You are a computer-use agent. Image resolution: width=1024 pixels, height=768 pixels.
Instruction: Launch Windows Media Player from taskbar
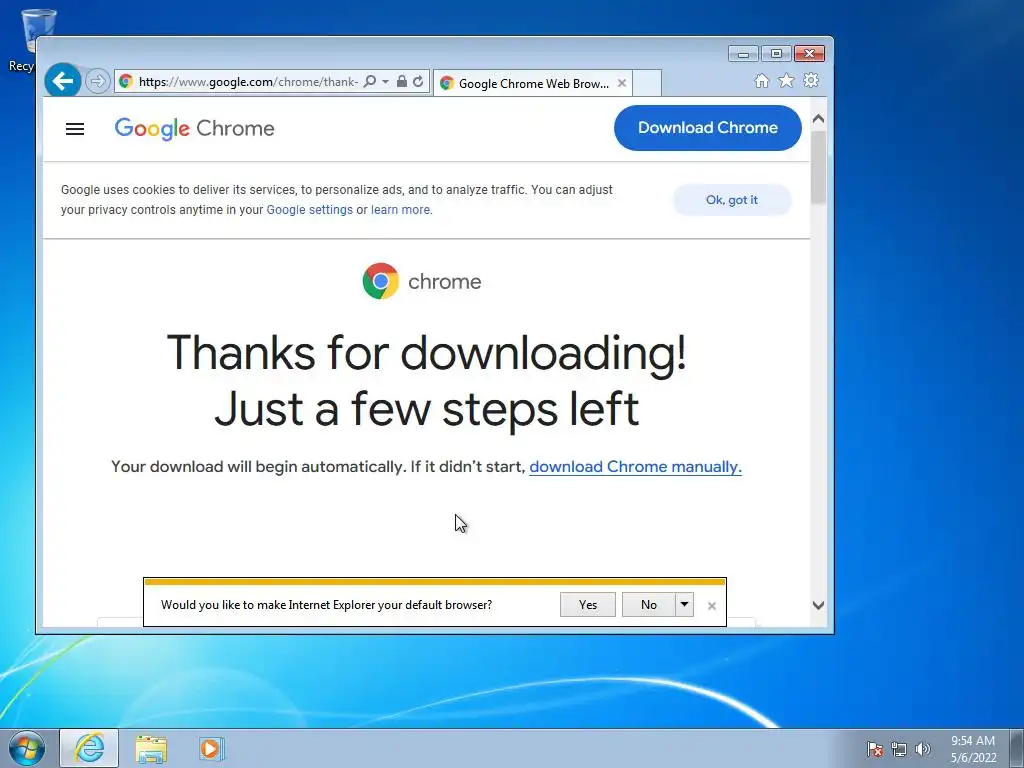click(212, 748)
